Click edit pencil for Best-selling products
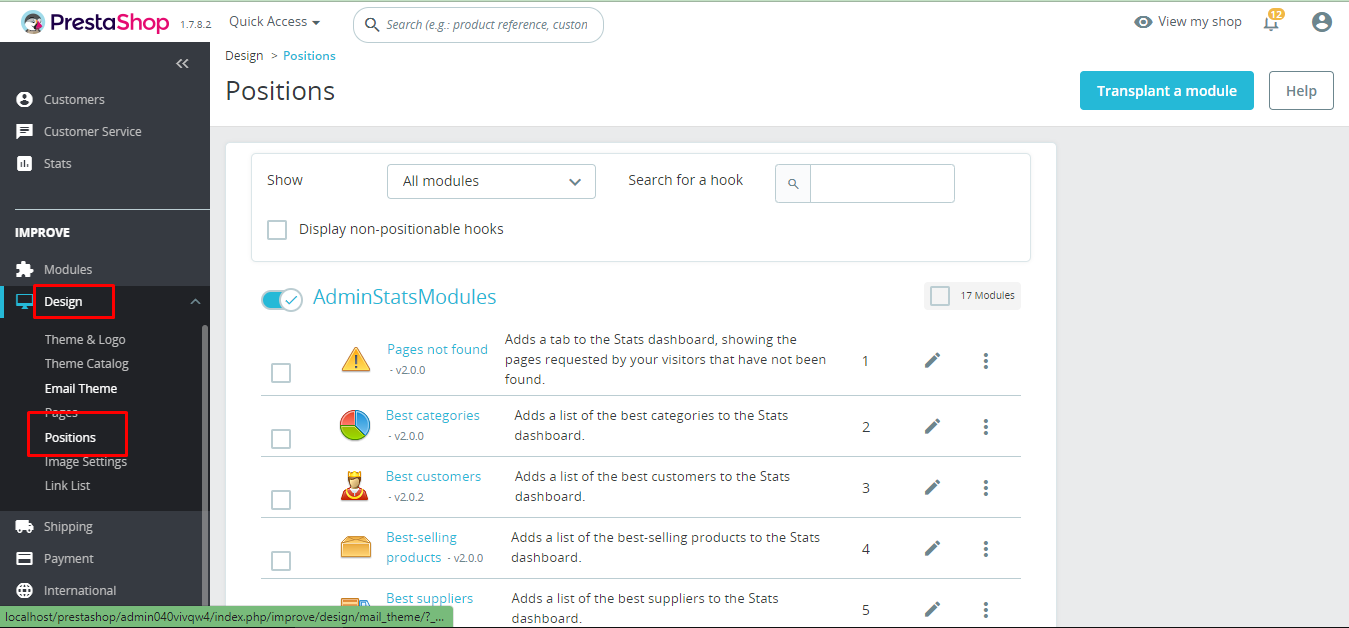This screenshot has height=628, width=1349. pyautogui.click(x=932, y=548)
